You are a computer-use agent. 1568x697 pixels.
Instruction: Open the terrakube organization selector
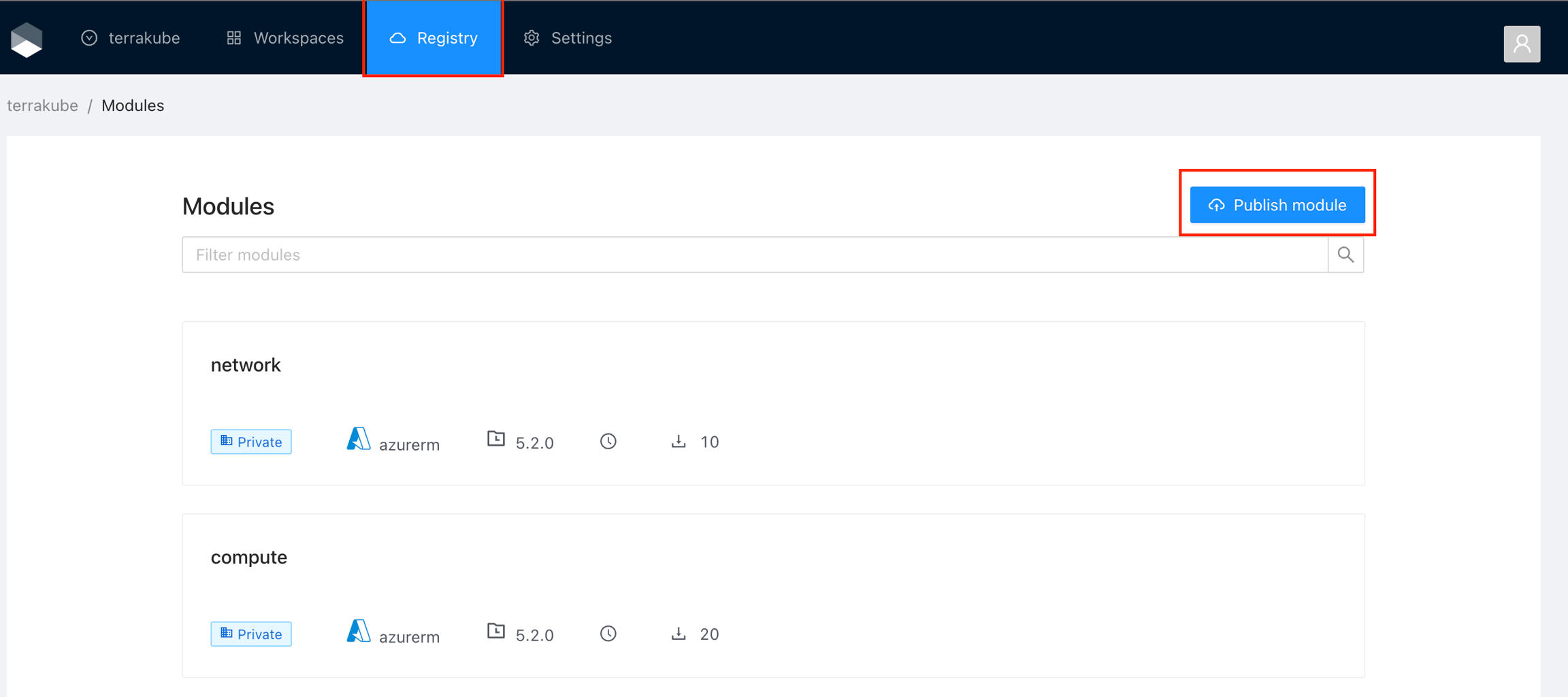pos(131,38)
